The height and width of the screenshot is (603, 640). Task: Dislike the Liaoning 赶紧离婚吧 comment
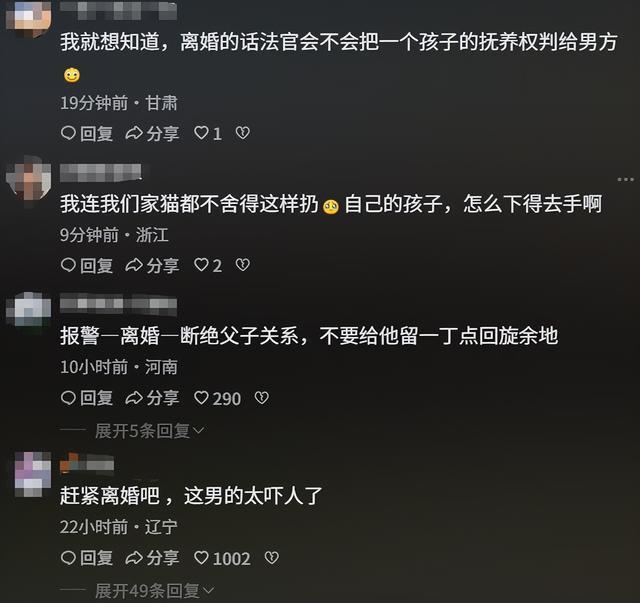coord(272,558)
